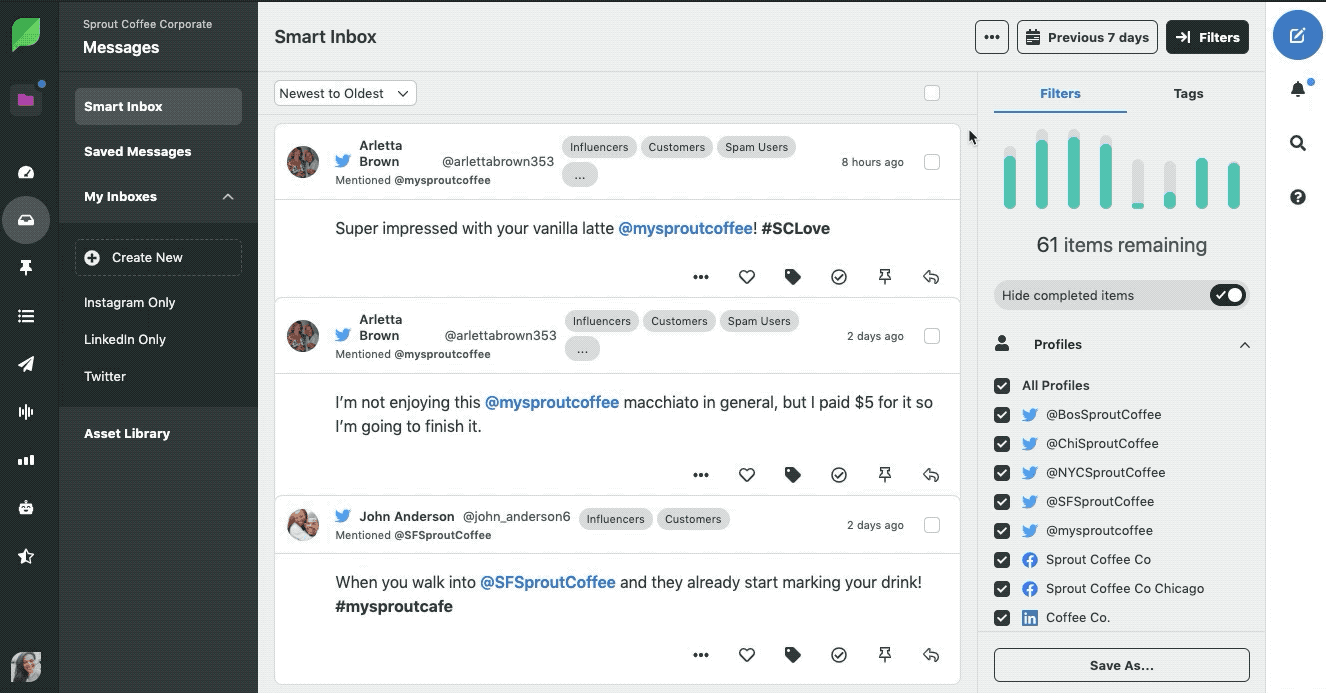Click the compose new post icon
This screenshot has height=693, width=1326.
pos(1297,36)
